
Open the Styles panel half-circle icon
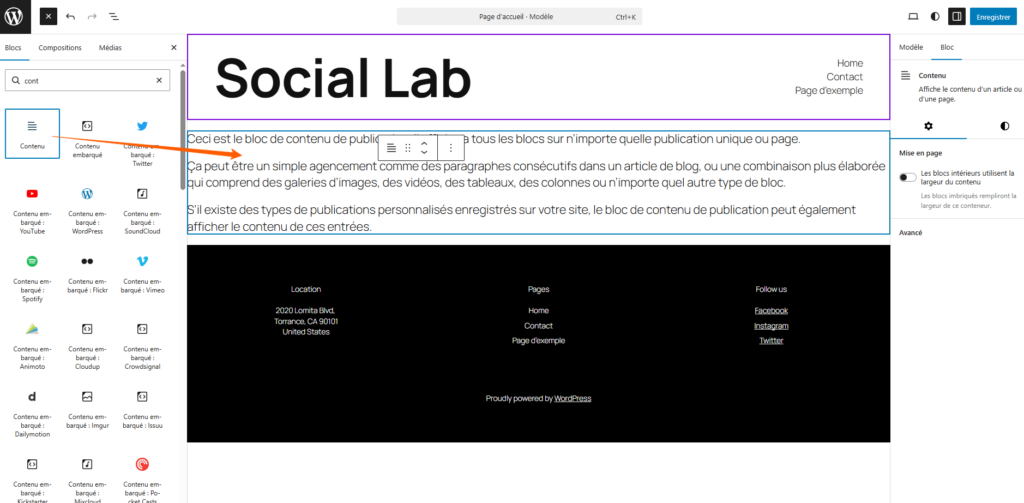[x=935, y=16]
